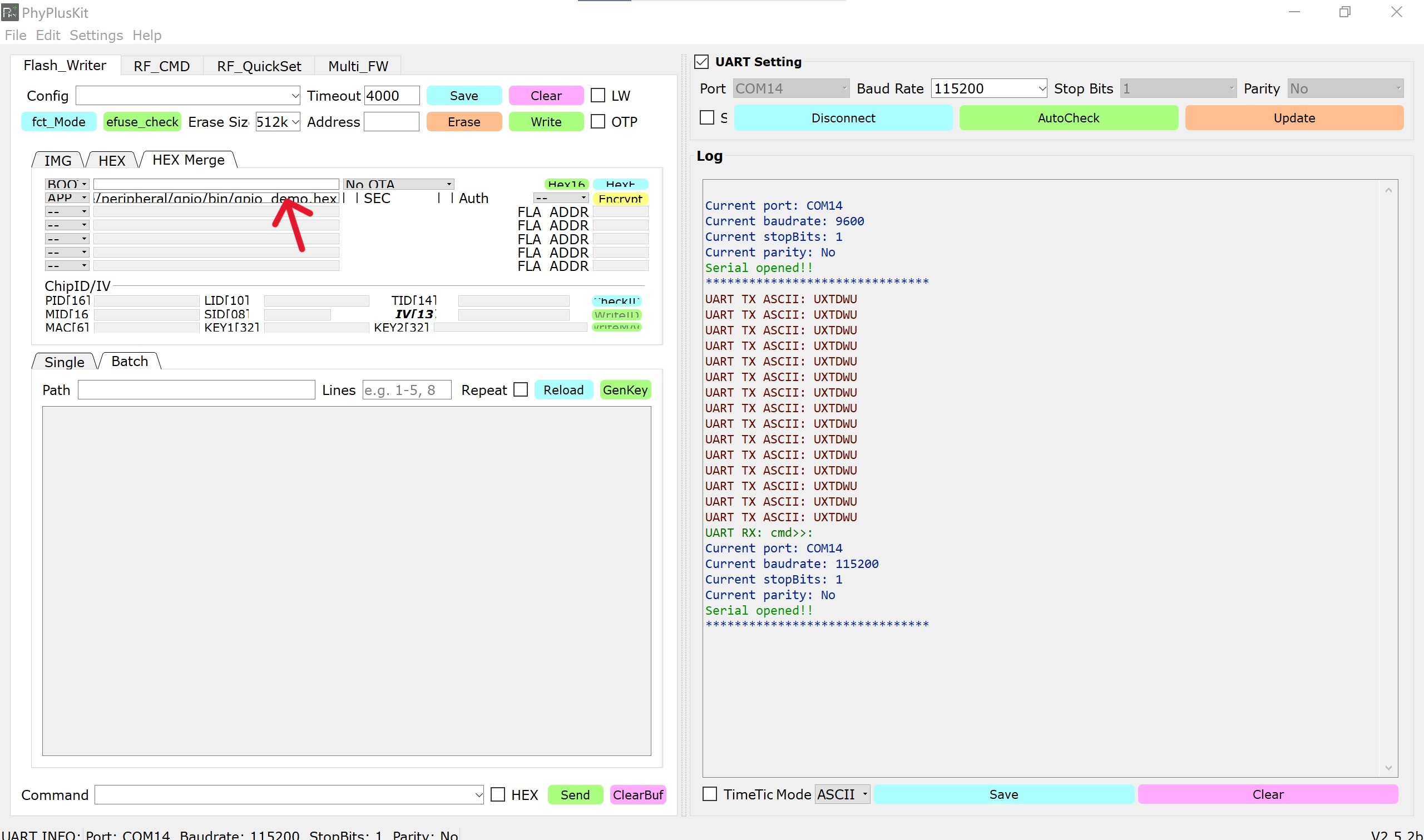
Task: Click the CheckID button in ChipID section
Action: pos(616,301)
